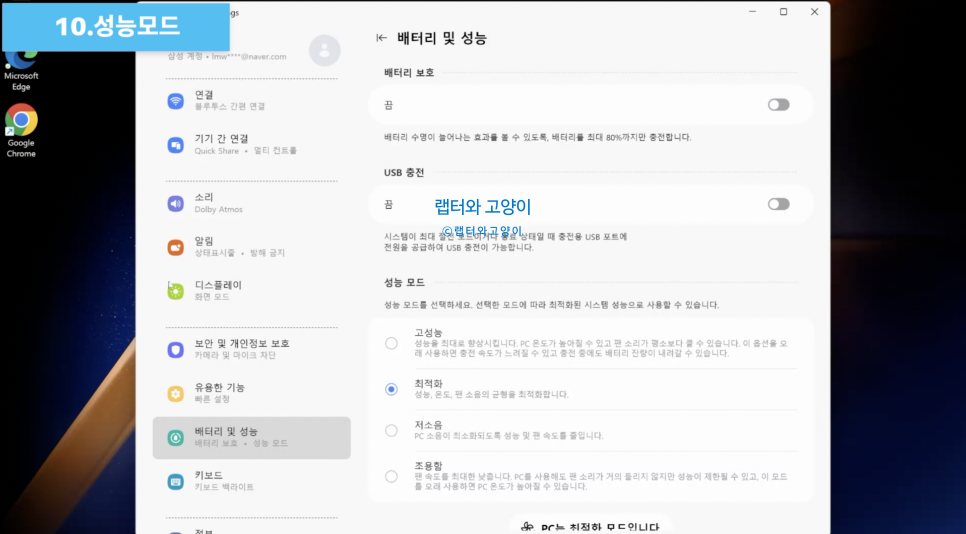Select the 유용한 기능 gear icon

coord(176,394)
